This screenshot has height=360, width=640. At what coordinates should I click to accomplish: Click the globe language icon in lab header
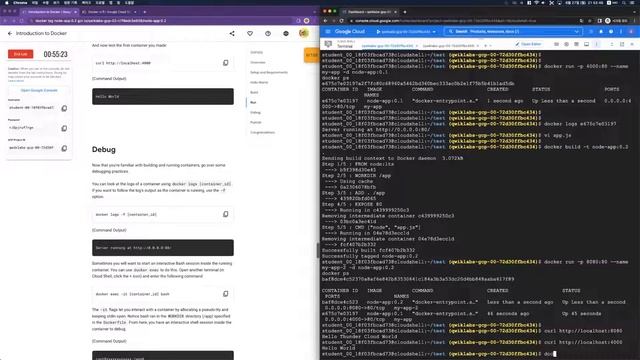(286, 33)
